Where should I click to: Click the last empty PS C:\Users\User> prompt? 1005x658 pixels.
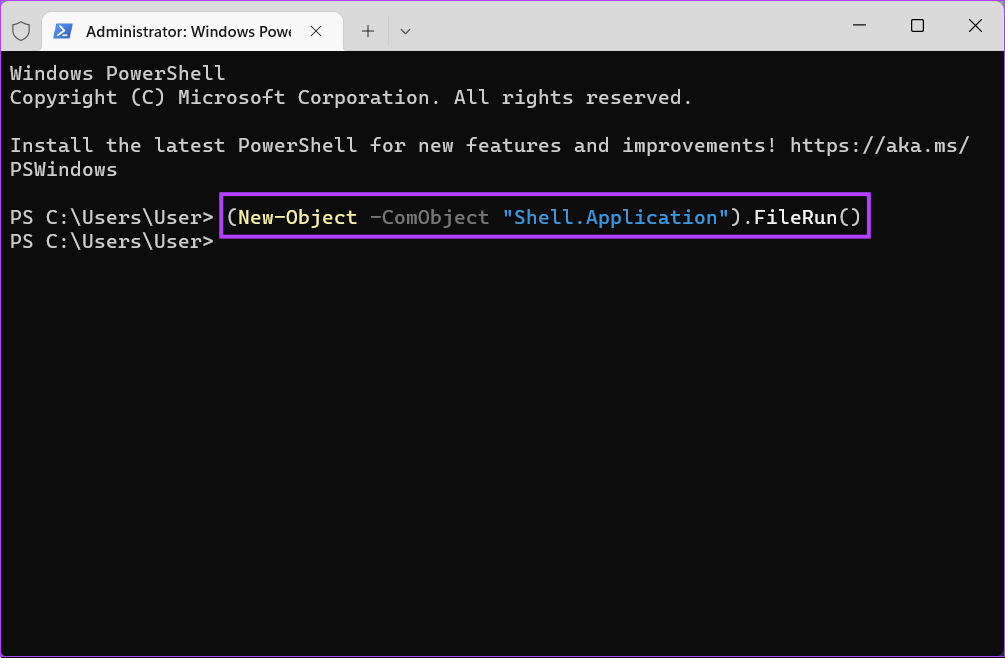(112, 242)
